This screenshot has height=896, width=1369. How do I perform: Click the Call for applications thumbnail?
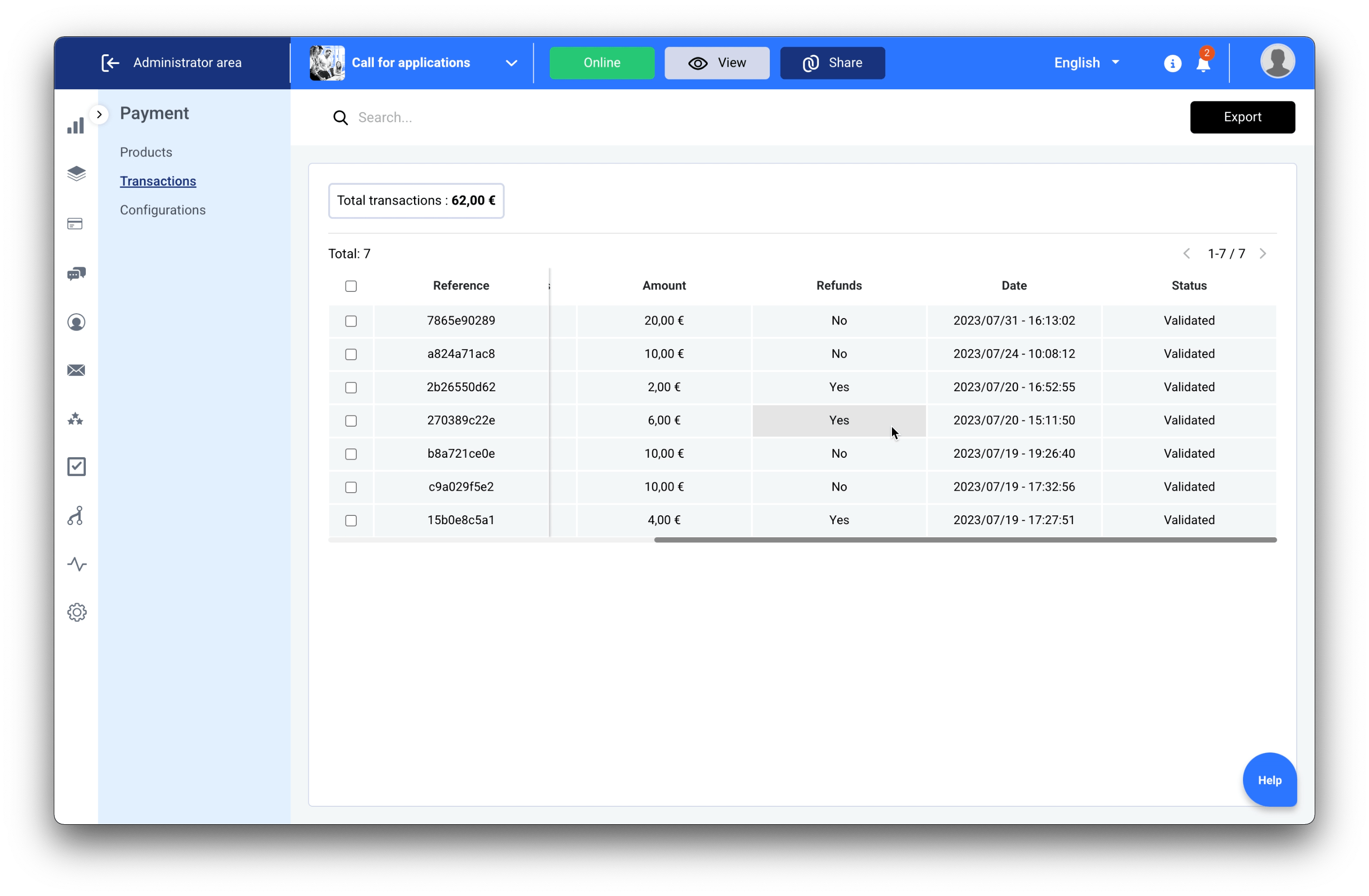click(327, 63)
